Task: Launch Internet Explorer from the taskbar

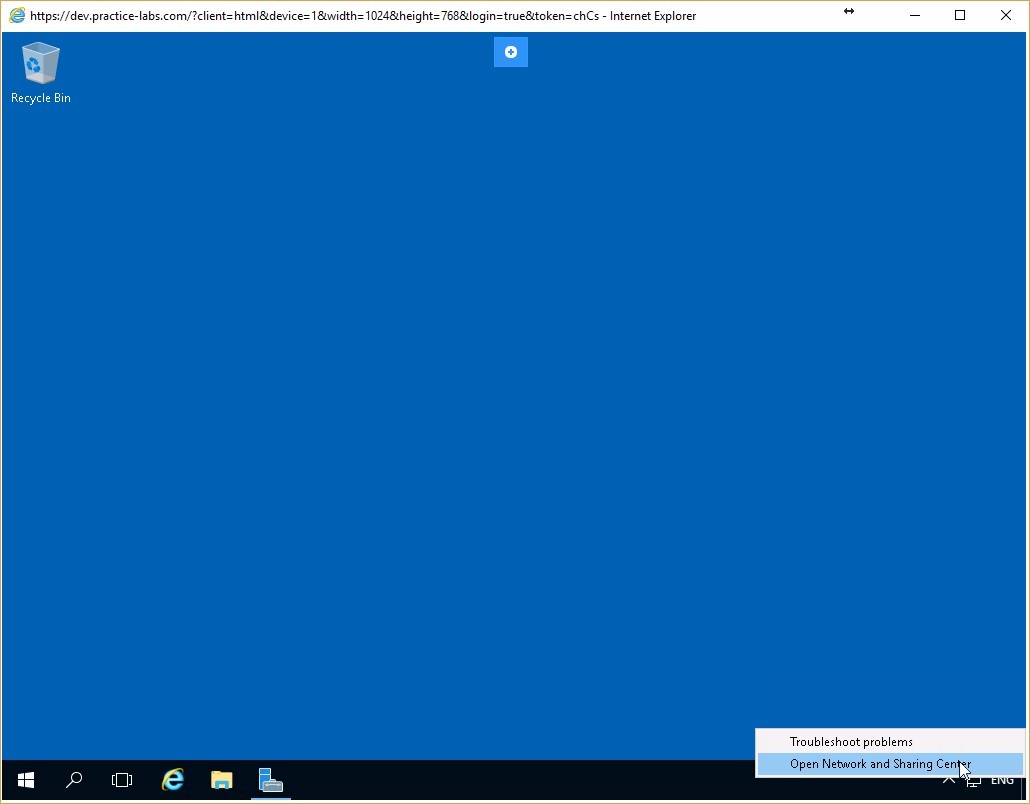Action: 172,780
